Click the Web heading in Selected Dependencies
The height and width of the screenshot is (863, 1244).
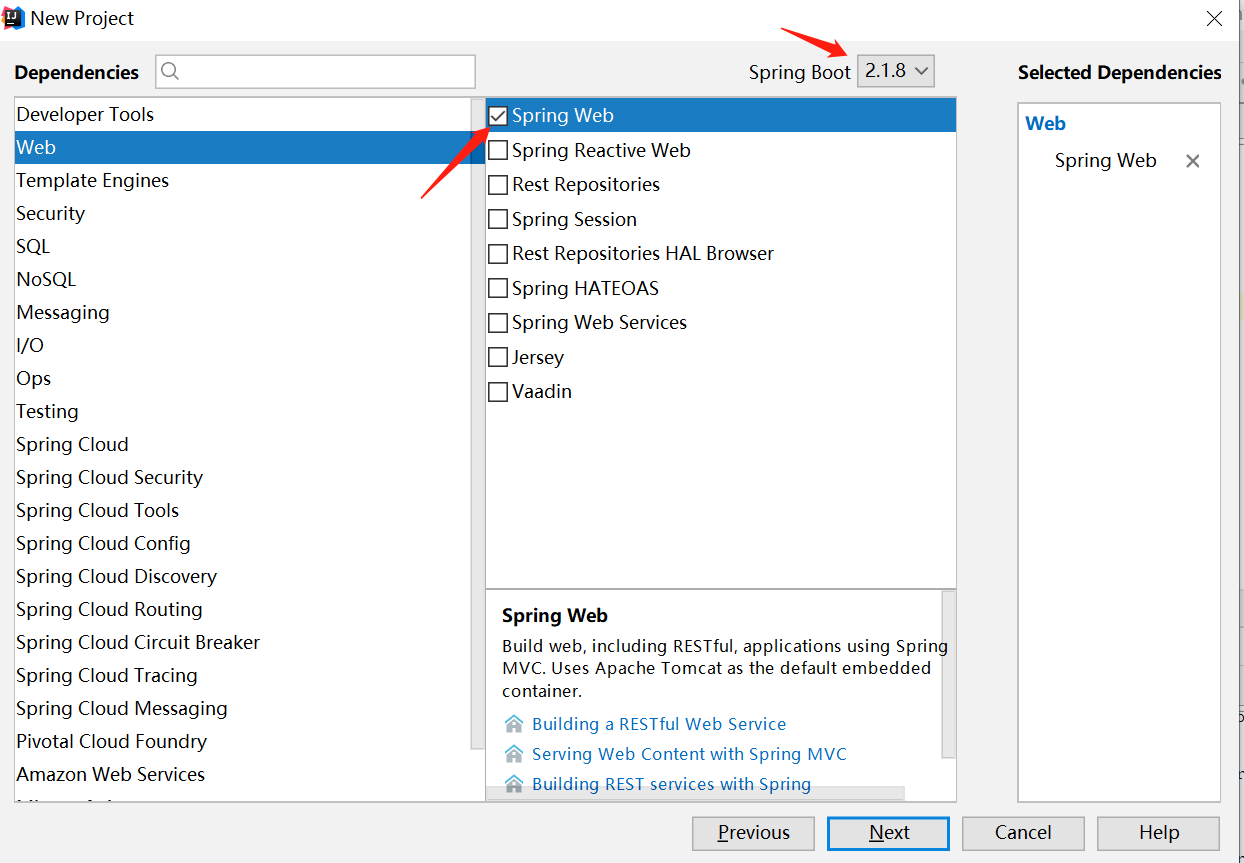tap(1045, 124)
